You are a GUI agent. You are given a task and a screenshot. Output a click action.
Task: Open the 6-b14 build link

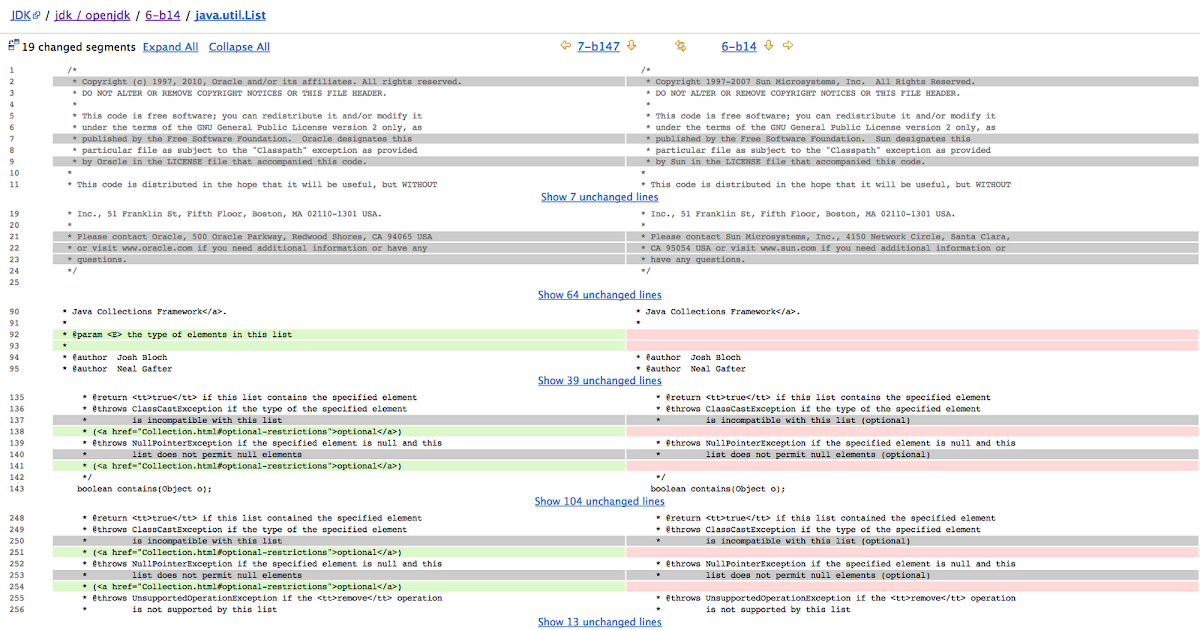[x=740, y=45]
